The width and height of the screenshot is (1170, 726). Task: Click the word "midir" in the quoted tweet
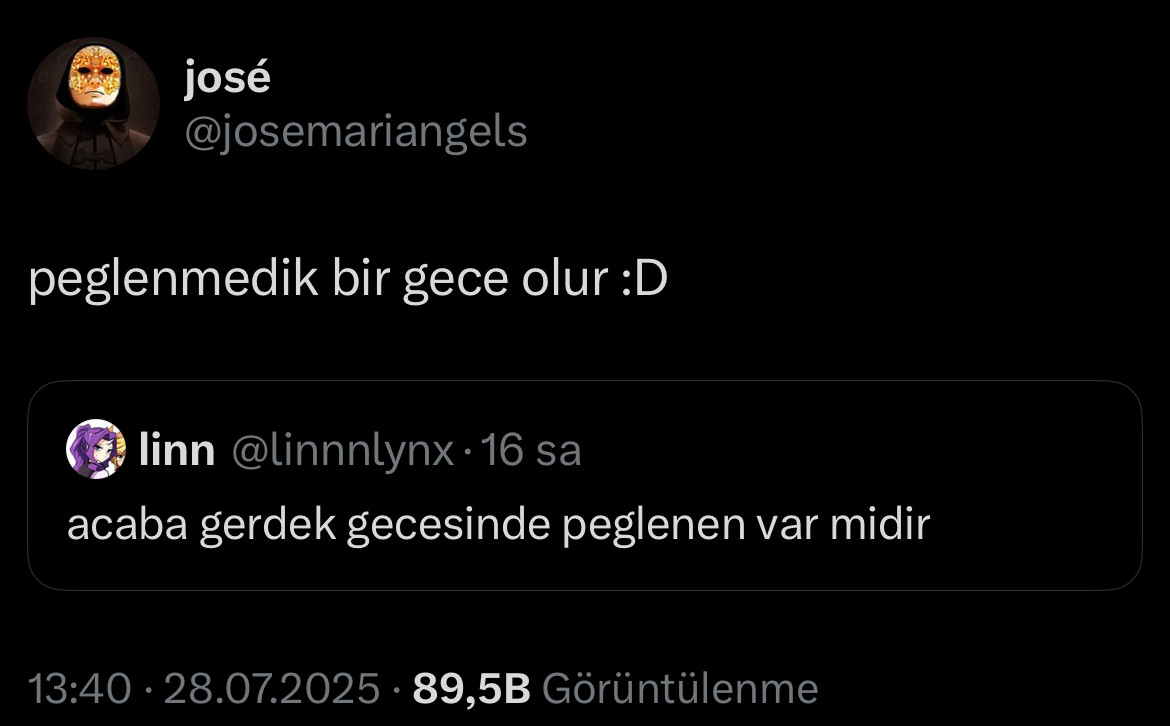(881, 524)
